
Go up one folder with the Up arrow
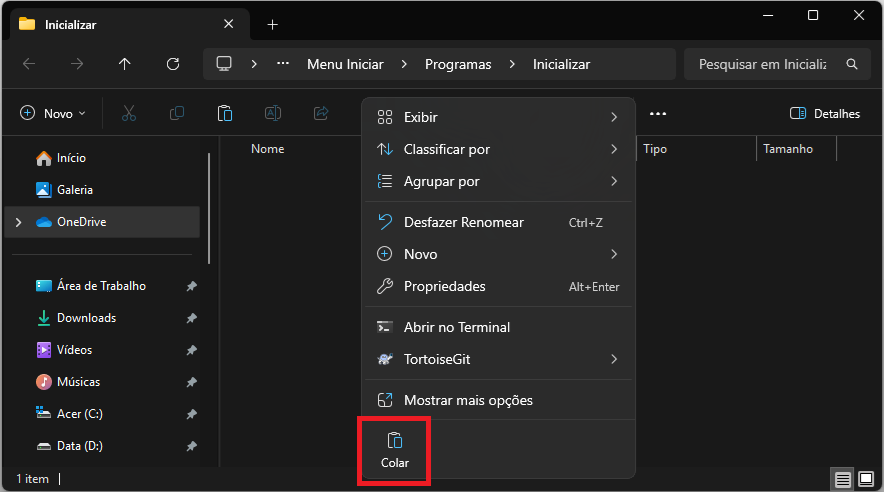(x=124, y=64)
